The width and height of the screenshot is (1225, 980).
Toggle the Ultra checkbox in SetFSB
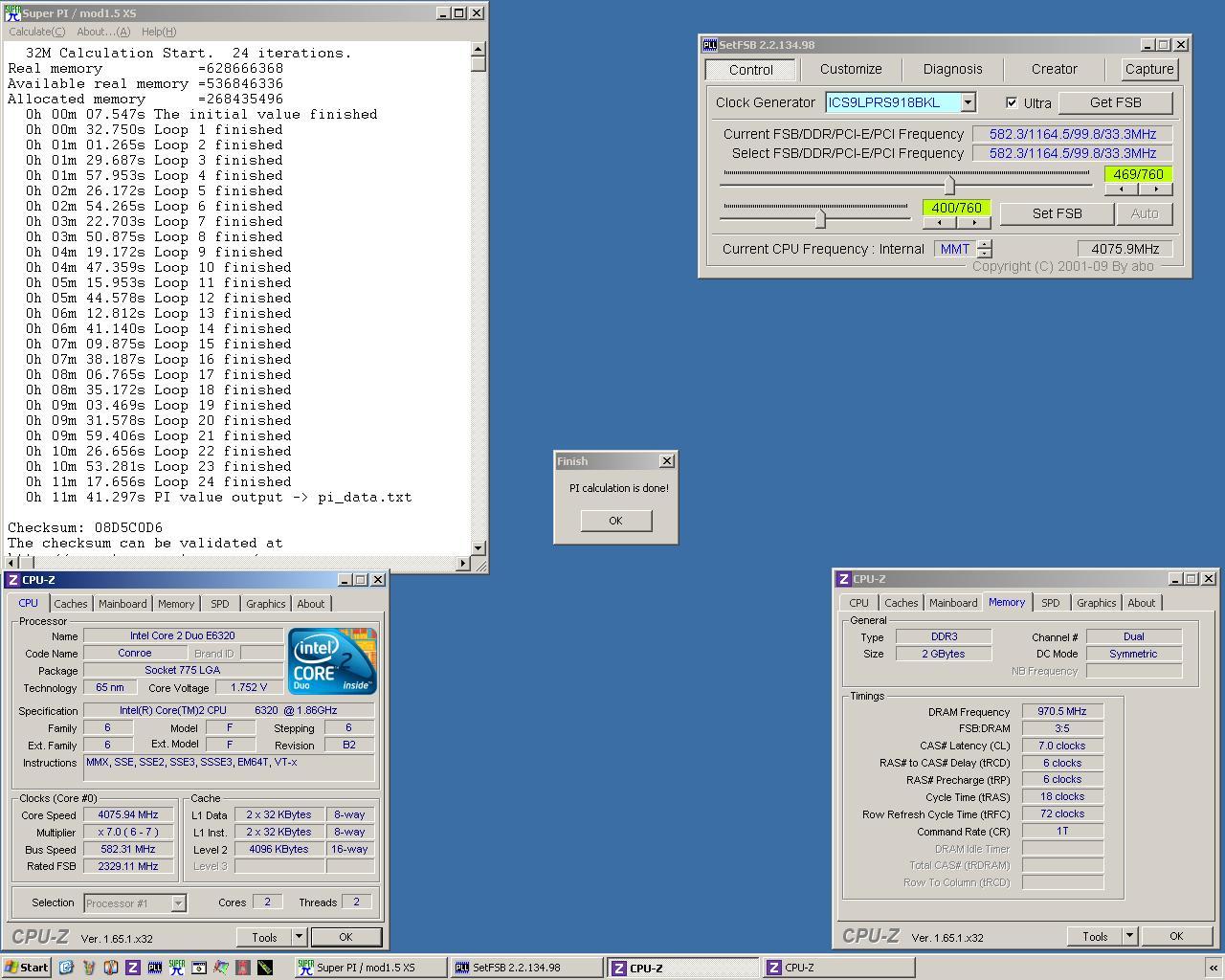click(1012, 102)
